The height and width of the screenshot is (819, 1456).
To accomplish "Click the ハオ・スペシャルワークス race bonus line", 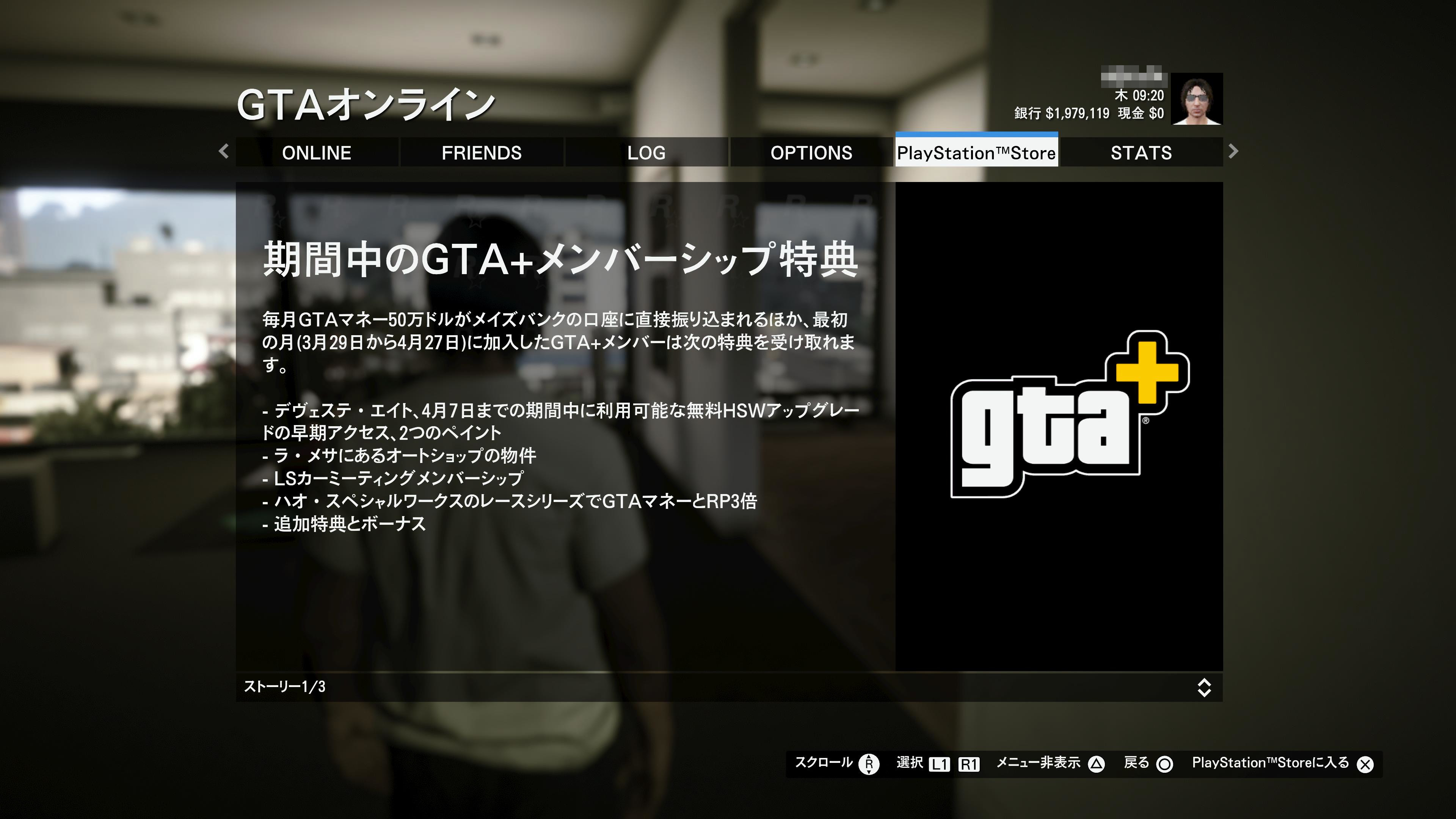I will coord(509,501).
